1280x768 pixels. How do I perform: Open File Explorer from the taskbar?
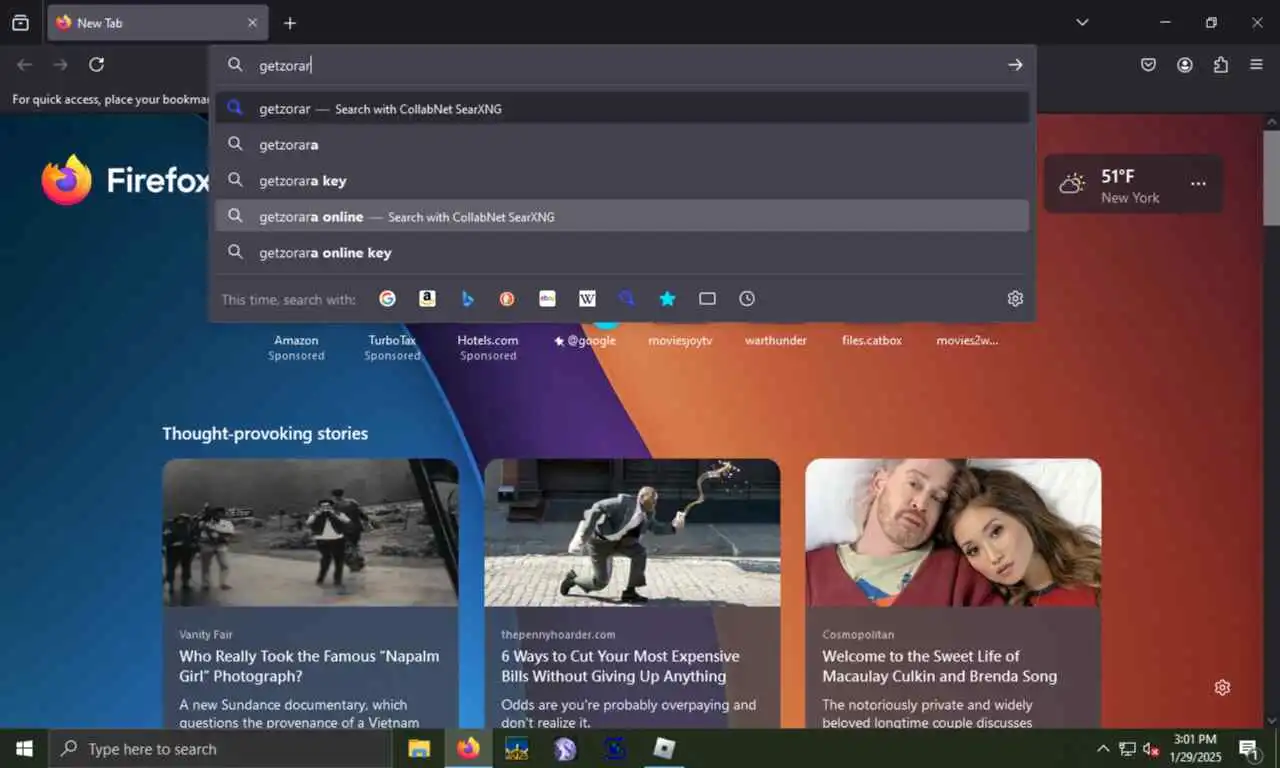(419, 748)
